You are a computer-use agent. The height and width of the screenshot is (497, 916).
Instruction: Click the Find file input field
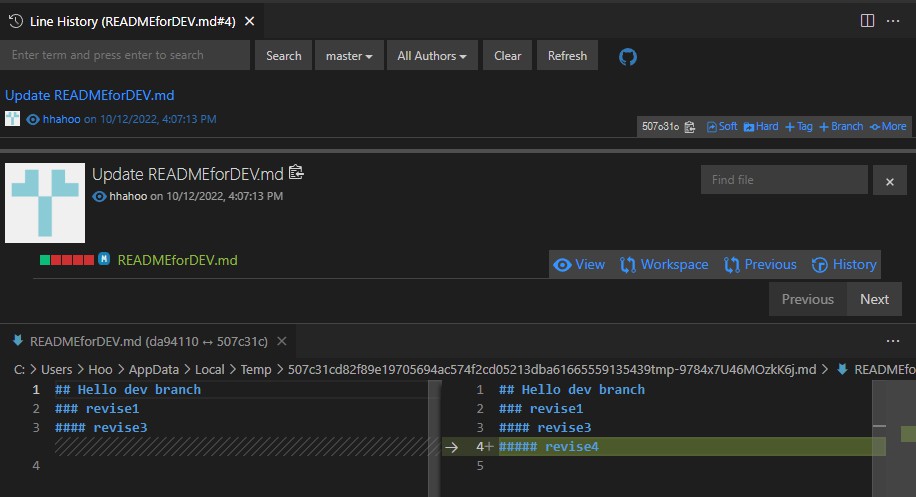click(x=784, y=180)
